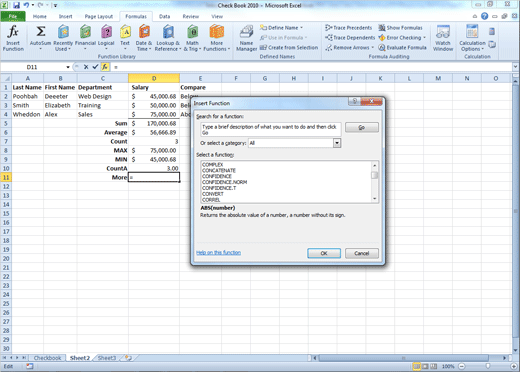Open the Help on this function link
520x372 pixels.
click(x=218, y=252)
